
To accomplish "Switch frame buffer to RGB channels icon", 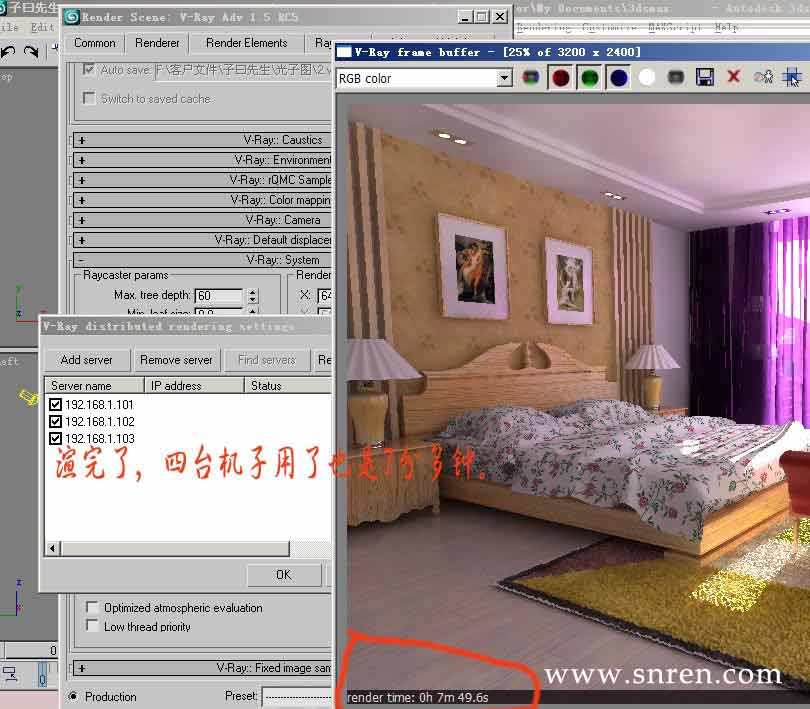I will (531, 78).
